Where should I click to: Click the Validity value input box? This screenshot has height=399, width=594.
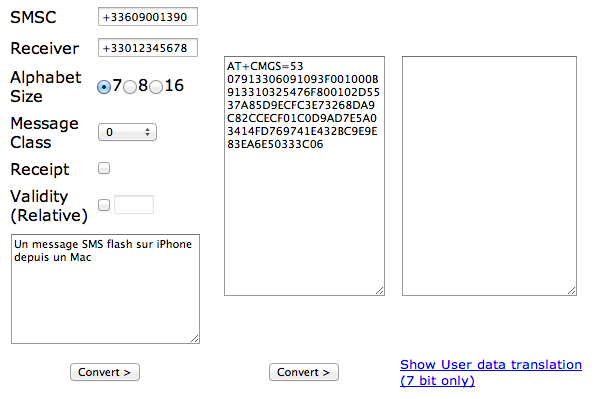click(134, 205)
